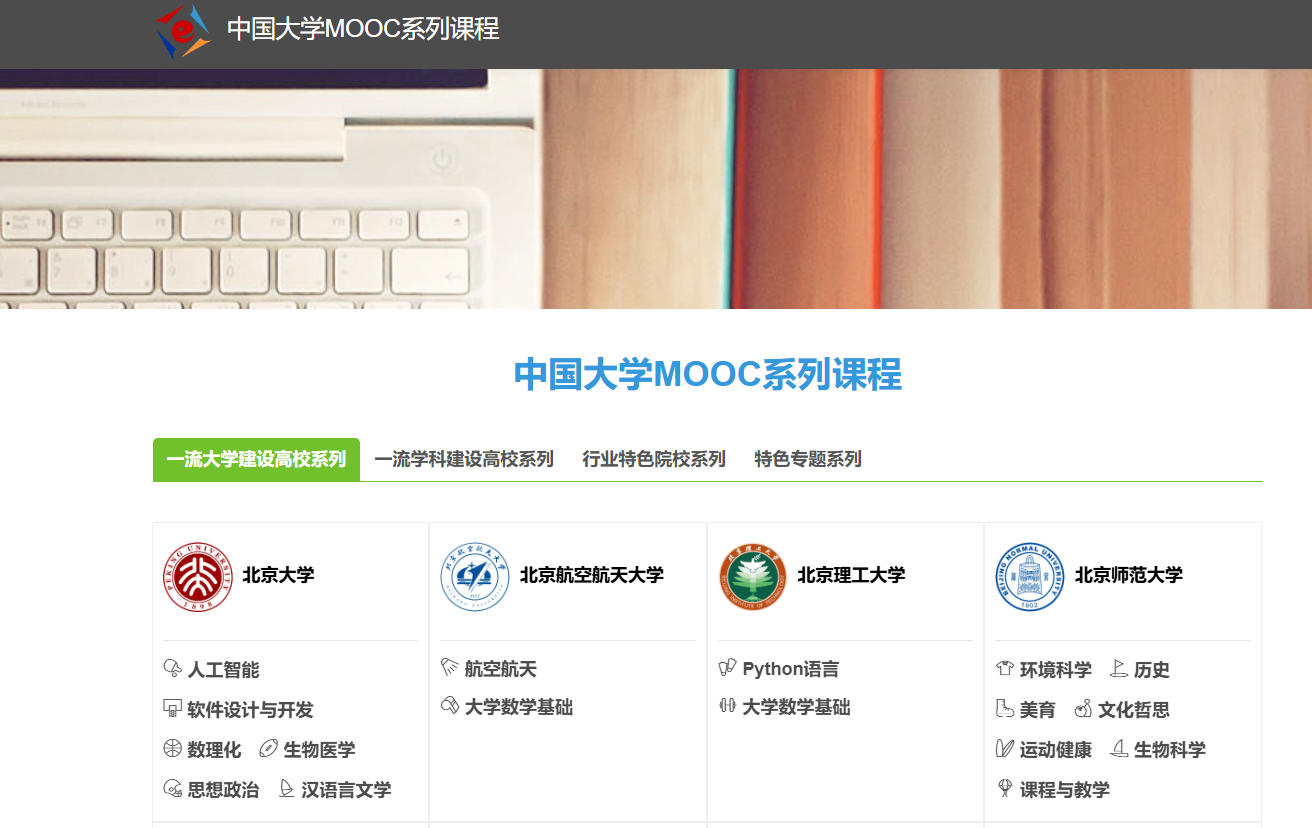Click the 课程与教学 course link
This screenshot has height=828, width=1312.
tap(1064, 789)
